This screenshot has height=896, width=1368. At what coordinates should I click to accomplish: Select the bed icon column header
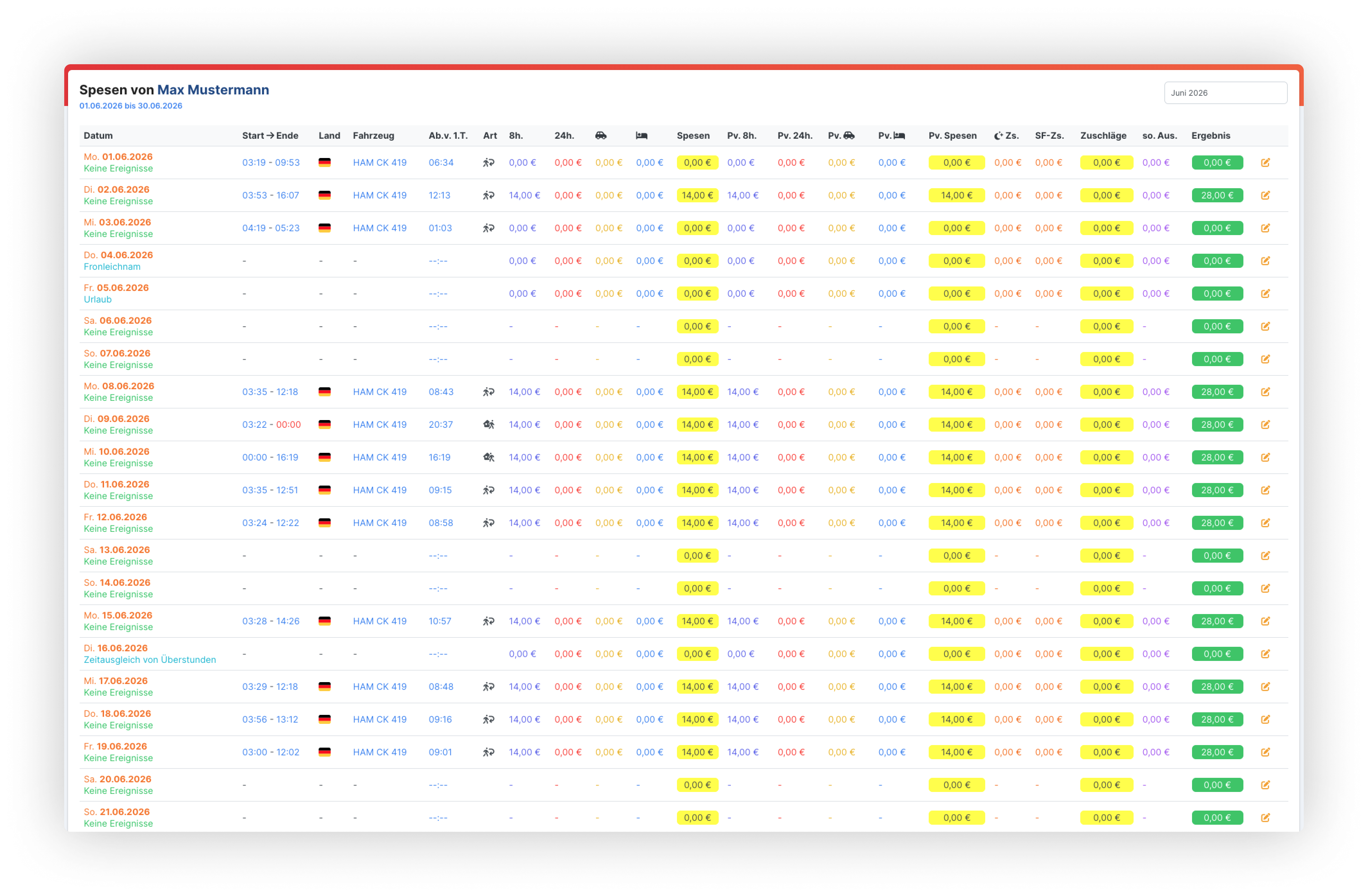pyautogui.click(x=642, y=136)
